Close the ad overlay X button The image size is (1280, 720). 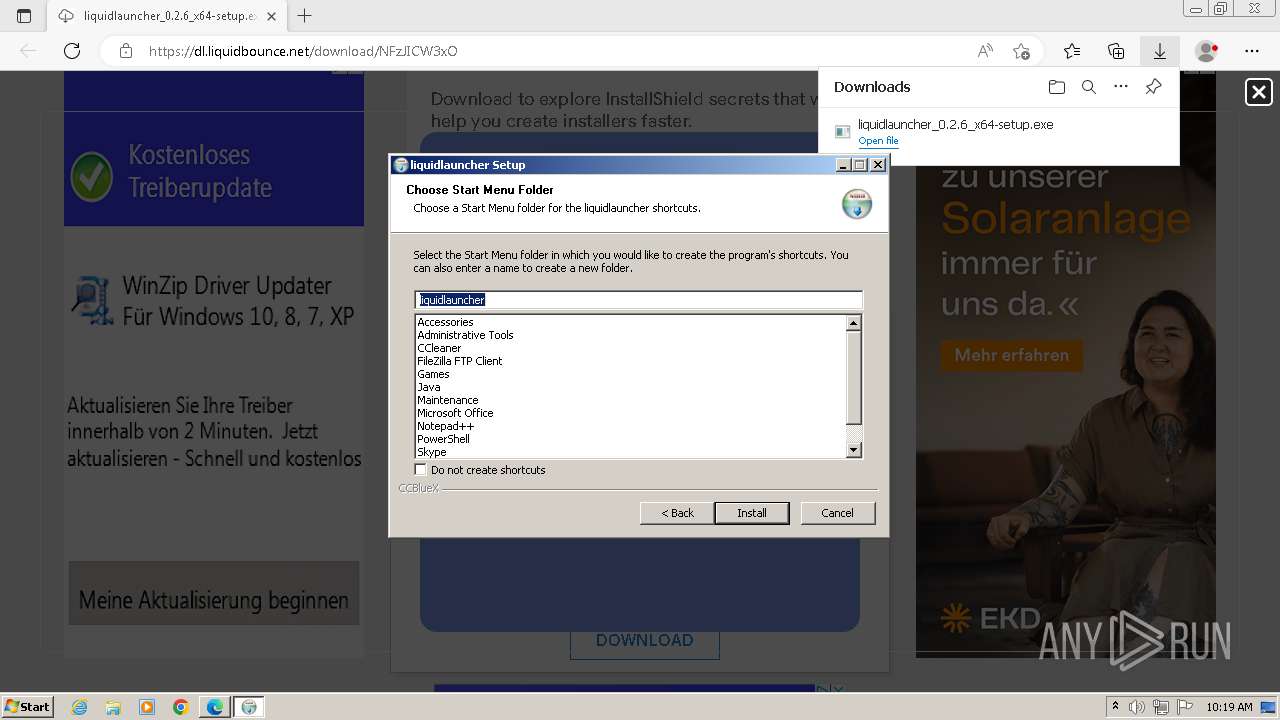click(1258, 92)
